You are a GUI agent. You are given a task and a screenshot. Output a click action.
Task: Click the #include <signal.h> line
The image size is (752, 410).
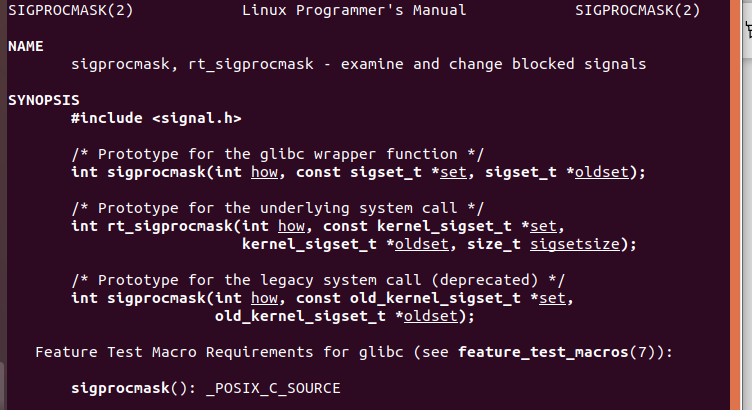click(x=156, y=118)
